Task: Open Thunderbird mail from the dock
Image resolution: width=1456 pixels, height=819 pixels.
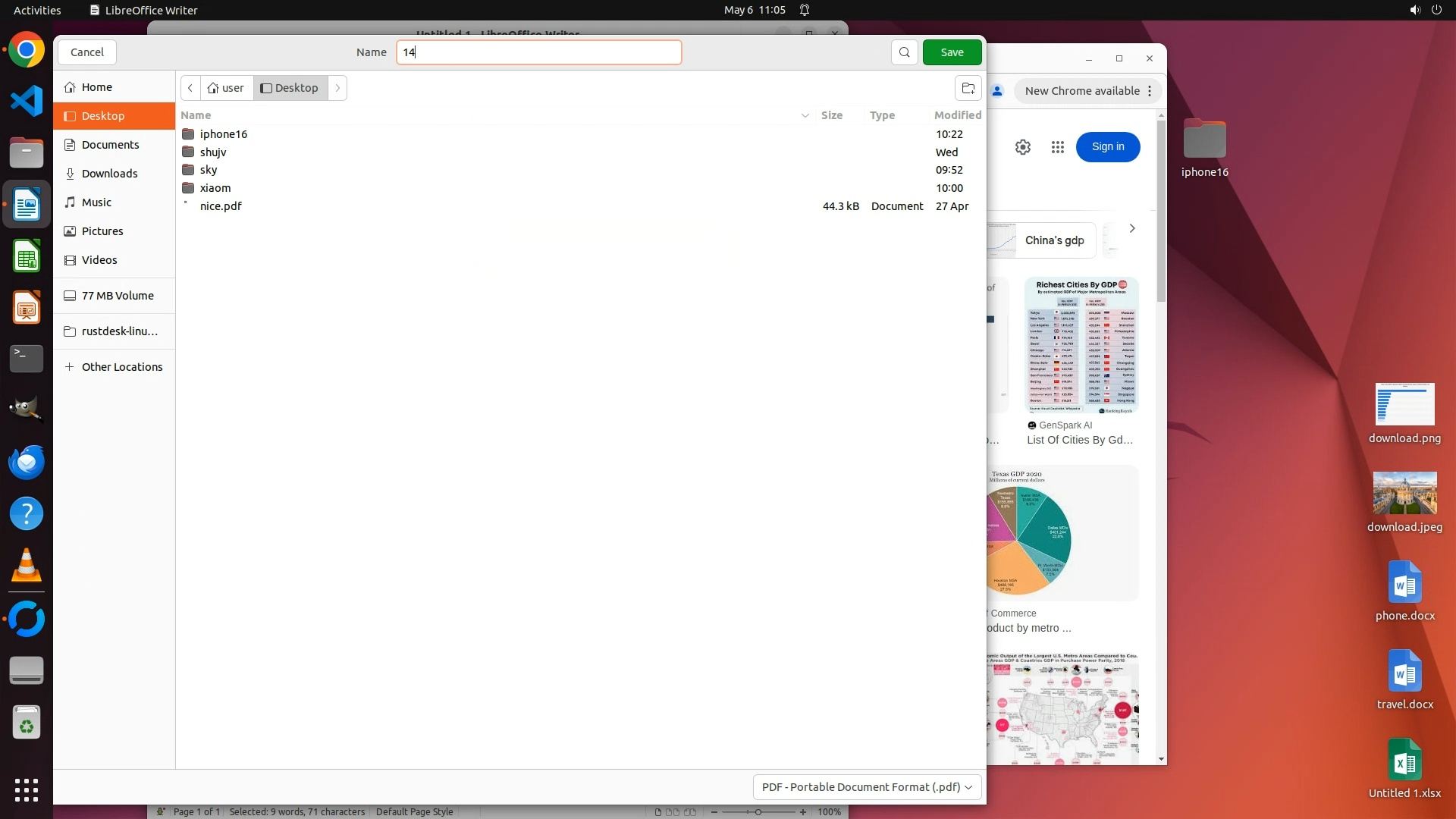Action: pyautogui.click(x=27, y=462)
